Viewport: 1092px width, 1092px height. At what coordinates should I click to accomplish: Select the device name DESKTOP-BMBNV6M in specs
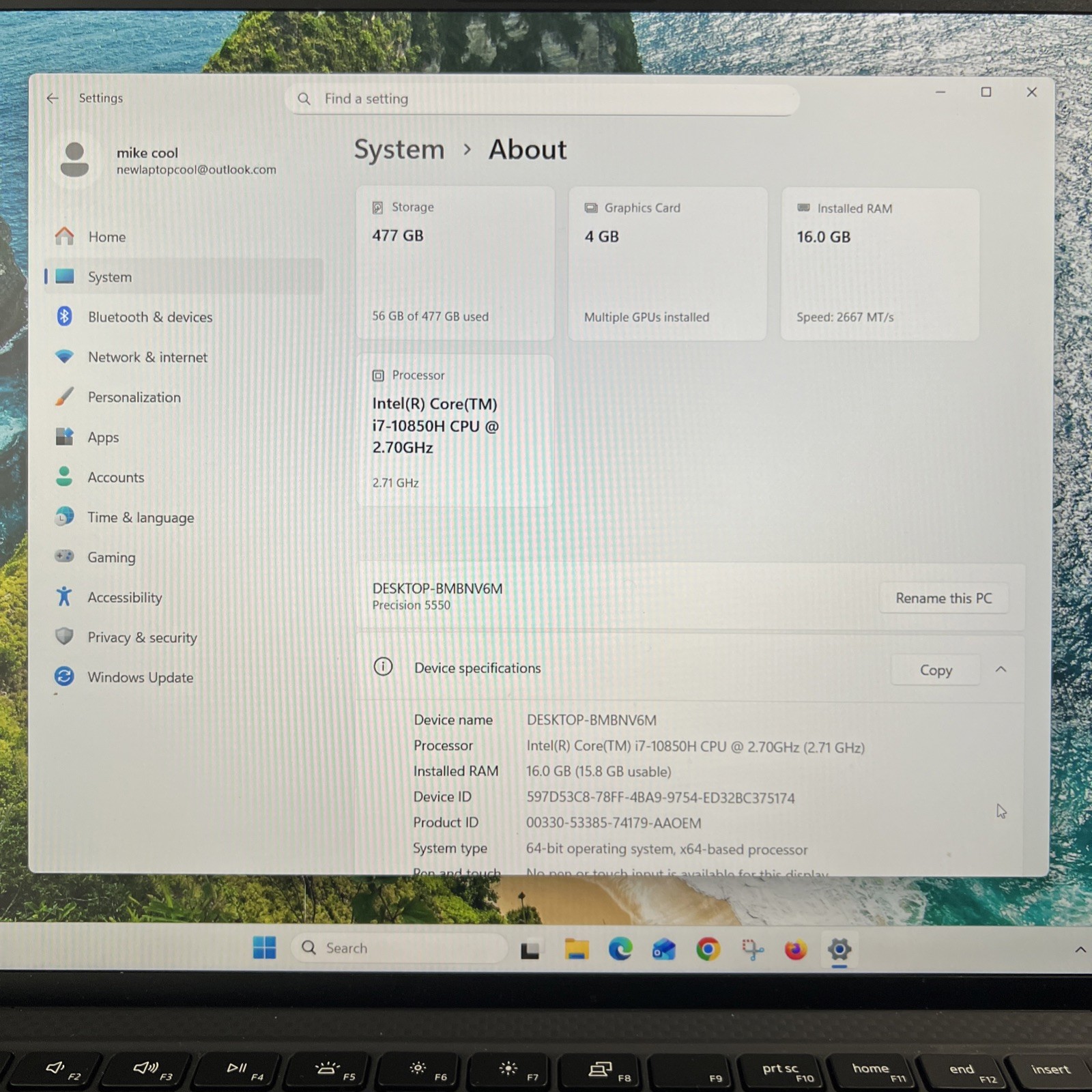coord(592,720)
